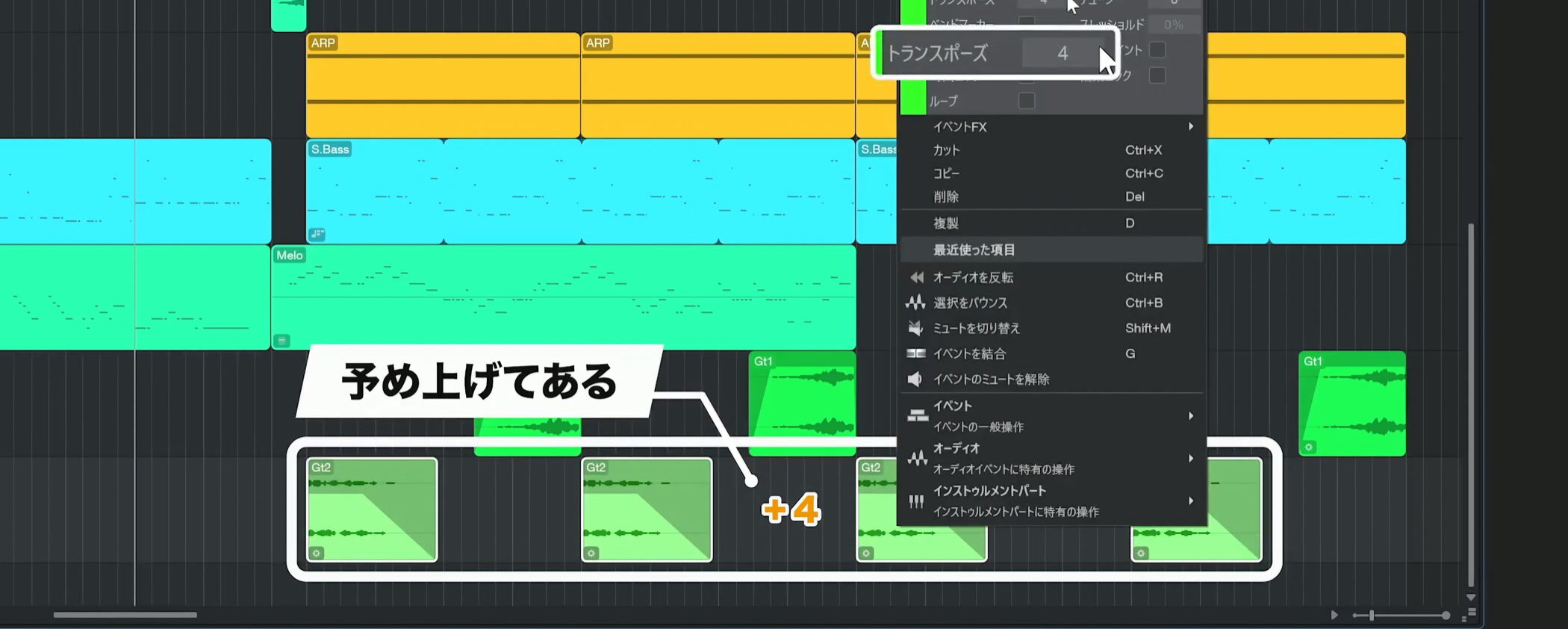The width and height of the screenshot is (1568, 629).
Task: Click the bounce selection waveform icon
Action: pyautogui.click(x=915, y=303)
